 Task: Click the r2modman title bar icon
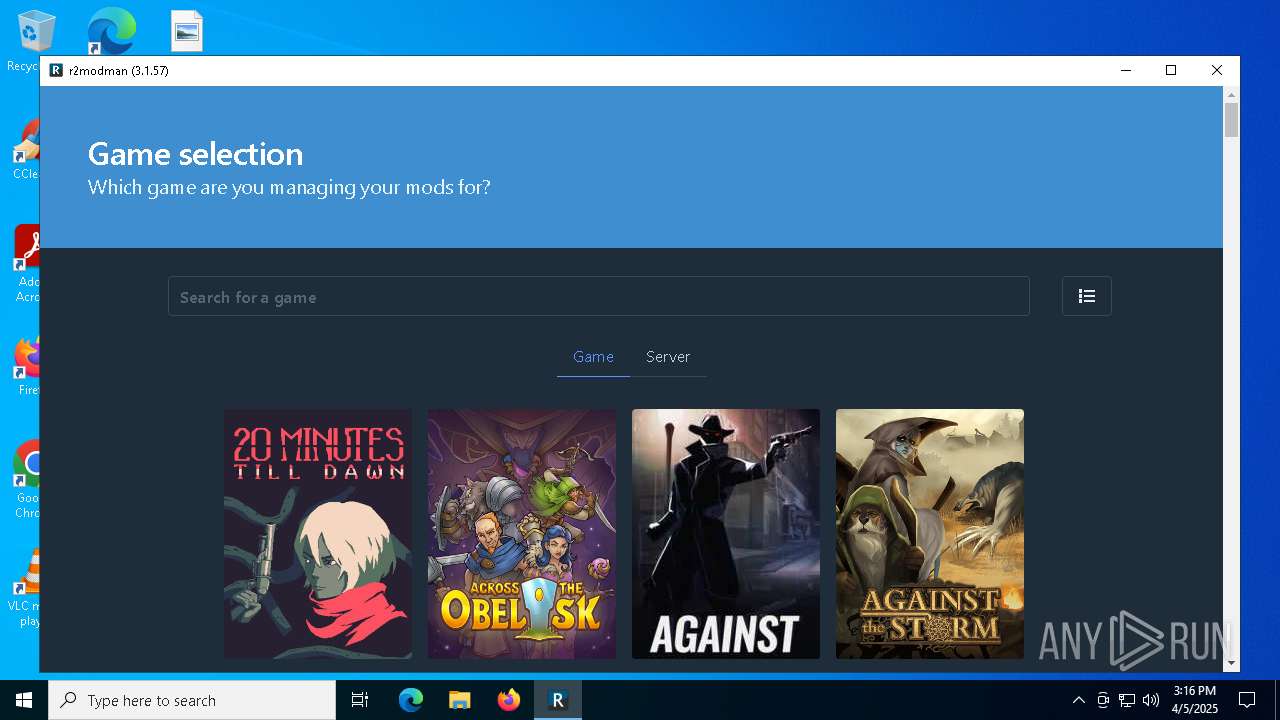tap(56, 71)
